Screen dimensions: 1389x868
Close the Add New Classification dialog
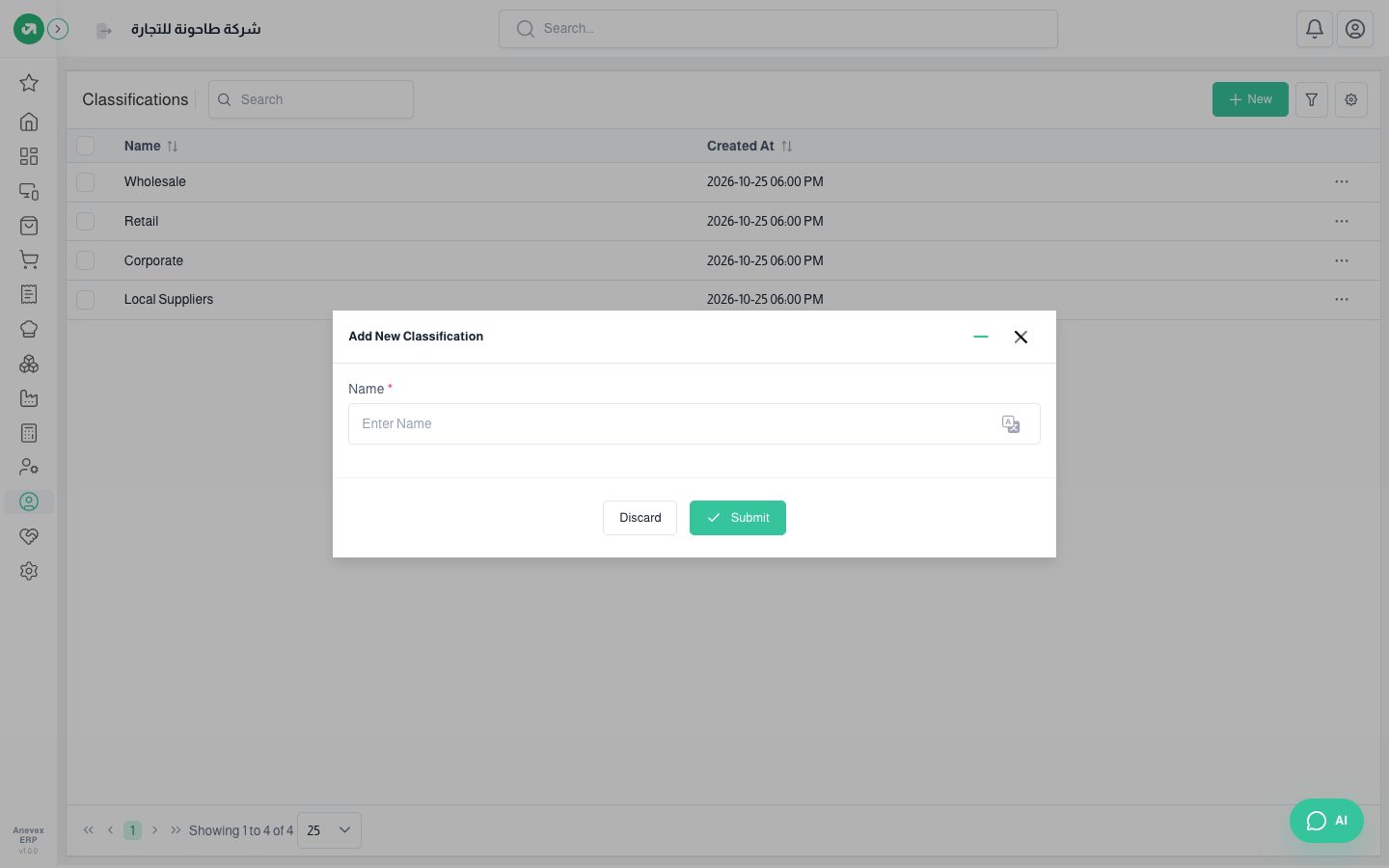point(1021,337)
